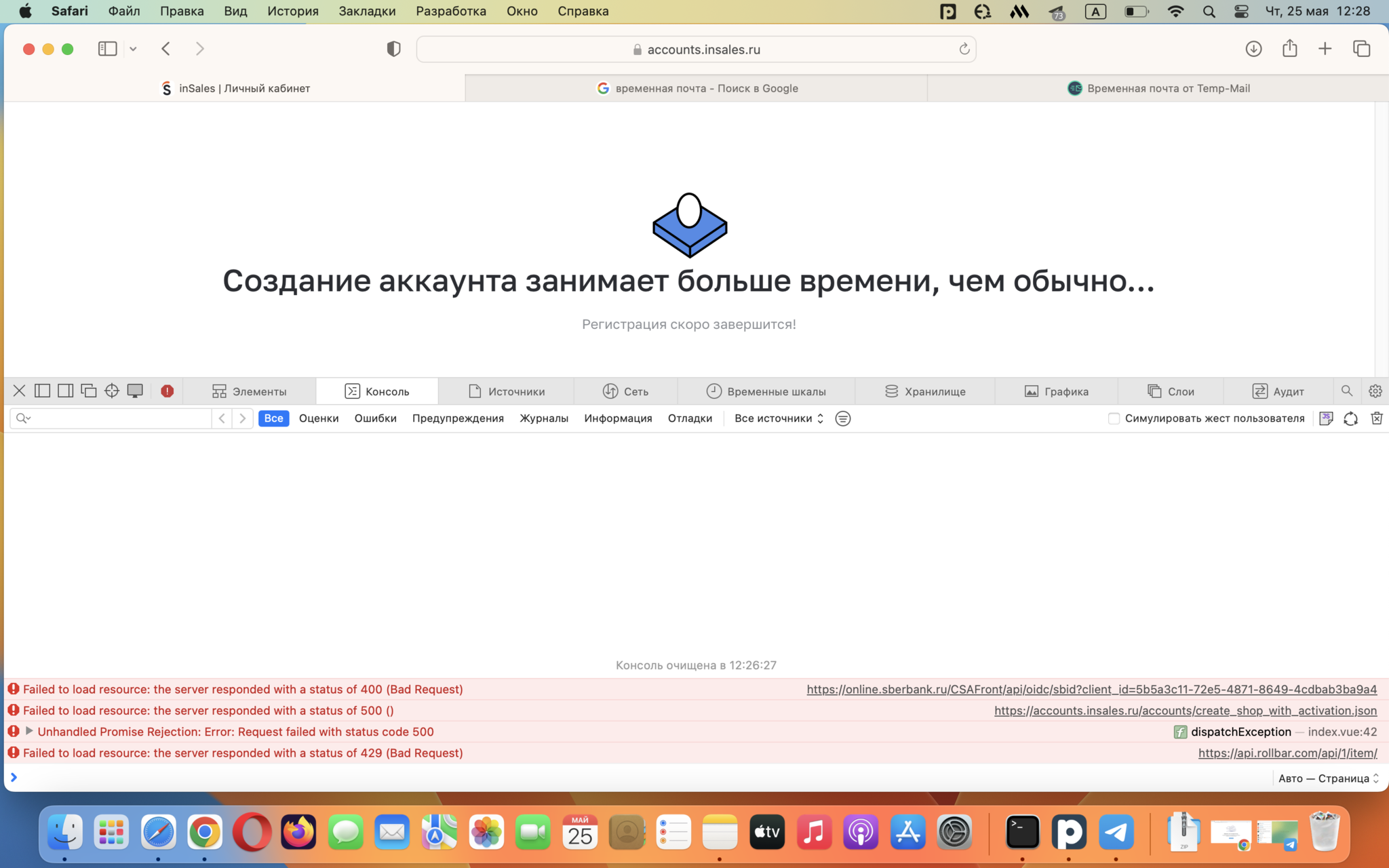This screenshot has height=868, width=1389.
Task: Open the api.rollbar.com link
Action: point(1287,753)
